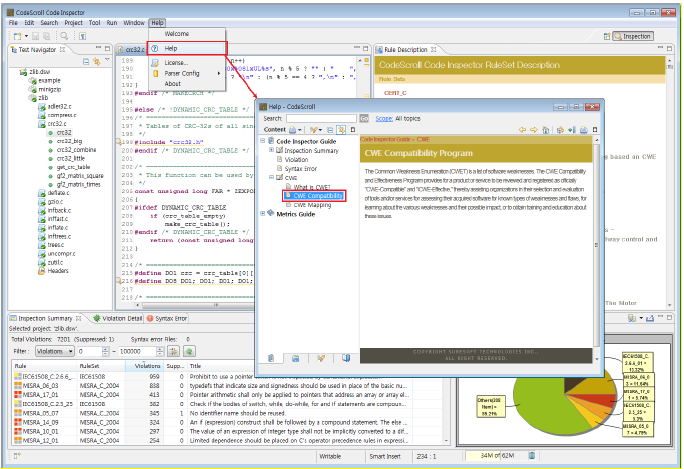This screenshot has width=684, height=469.
Task: Click the Open Perspective icon beside Inspection
Action: tap(607, 36)
